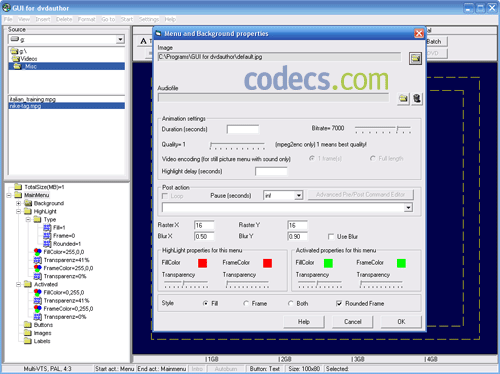
Task: Browse for an audio file
Action: (403, 99)
